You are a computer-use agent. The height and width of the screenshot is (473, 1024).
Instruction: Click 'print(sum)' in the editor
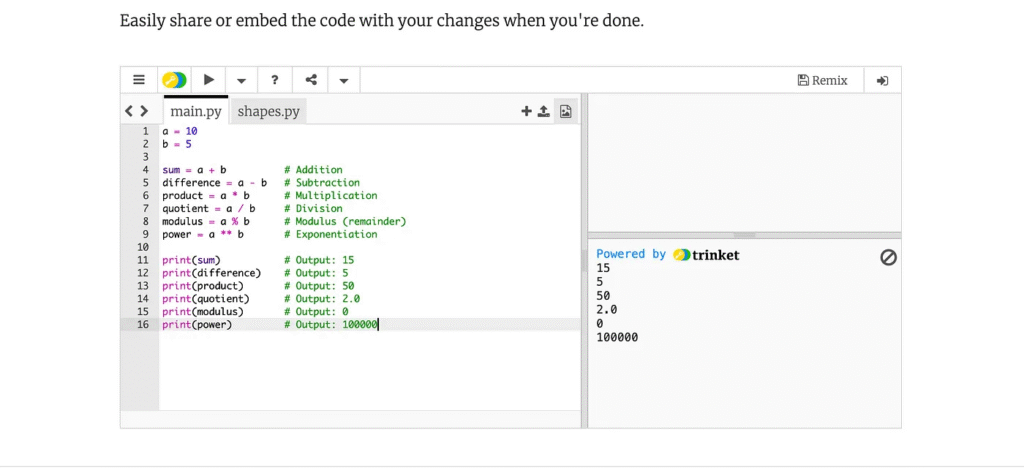click(191, 259)
